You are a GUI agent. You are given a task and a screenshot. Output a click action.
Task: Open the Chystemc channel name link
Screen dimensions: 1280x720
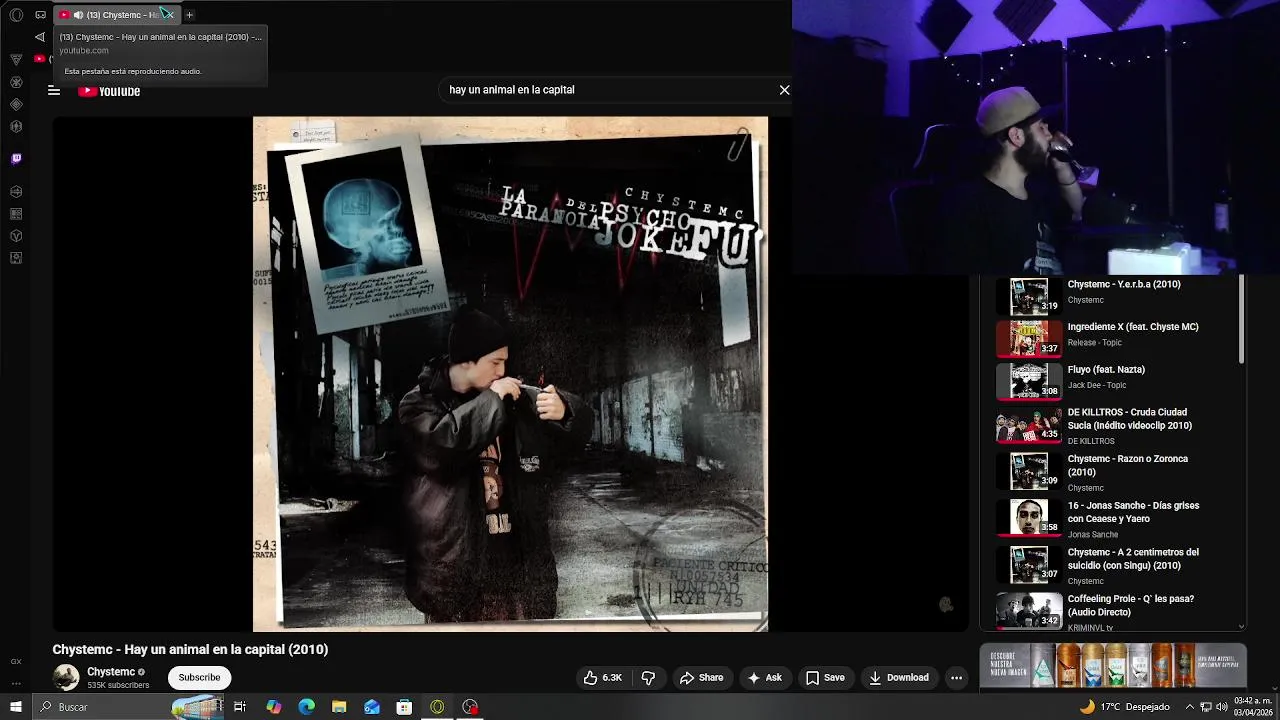(x=111, y=672)
